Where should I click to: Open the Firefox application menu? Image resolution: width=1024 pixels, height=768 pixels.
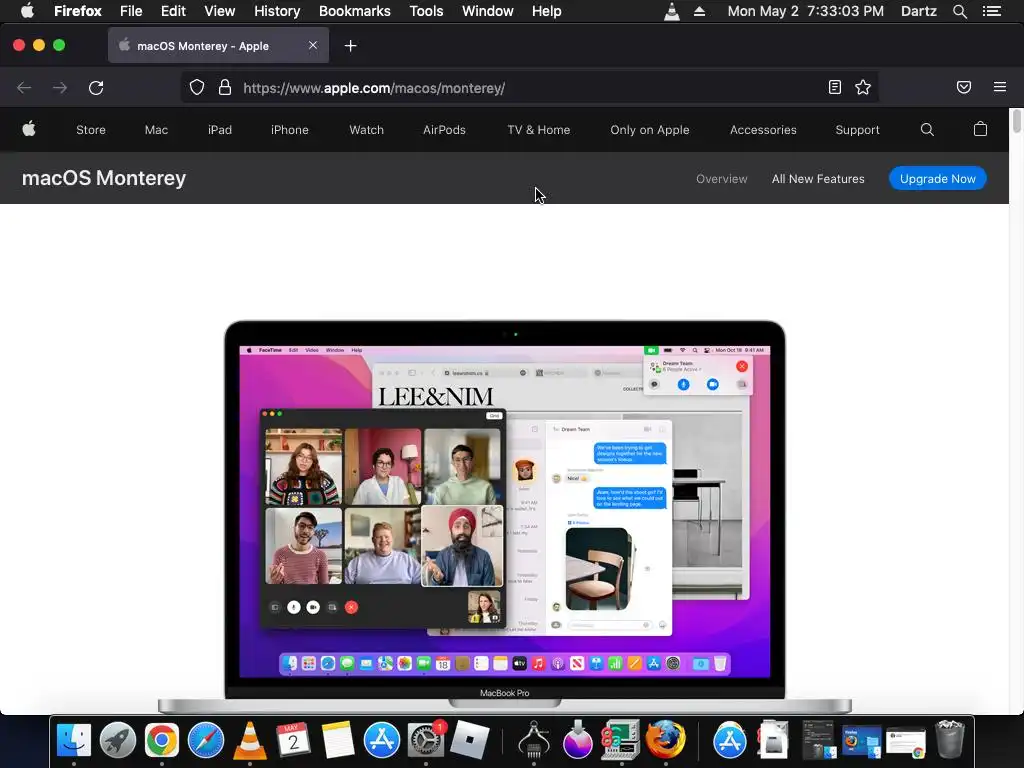click(x=78, y=11)
